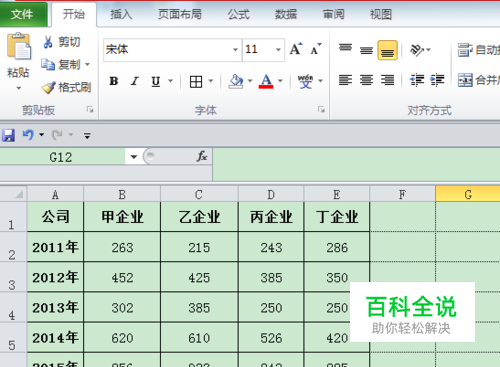The image size is (500, 367).
Task: Click the Name Box showing G12
Action: click(x=63, y=157)
